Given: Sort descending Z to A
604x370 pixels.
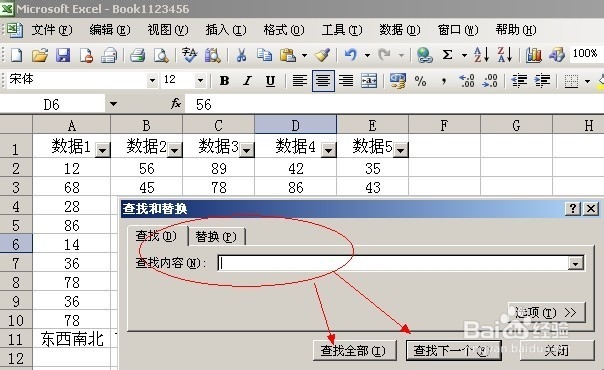Looking at the screenshot, I should 505,55.
